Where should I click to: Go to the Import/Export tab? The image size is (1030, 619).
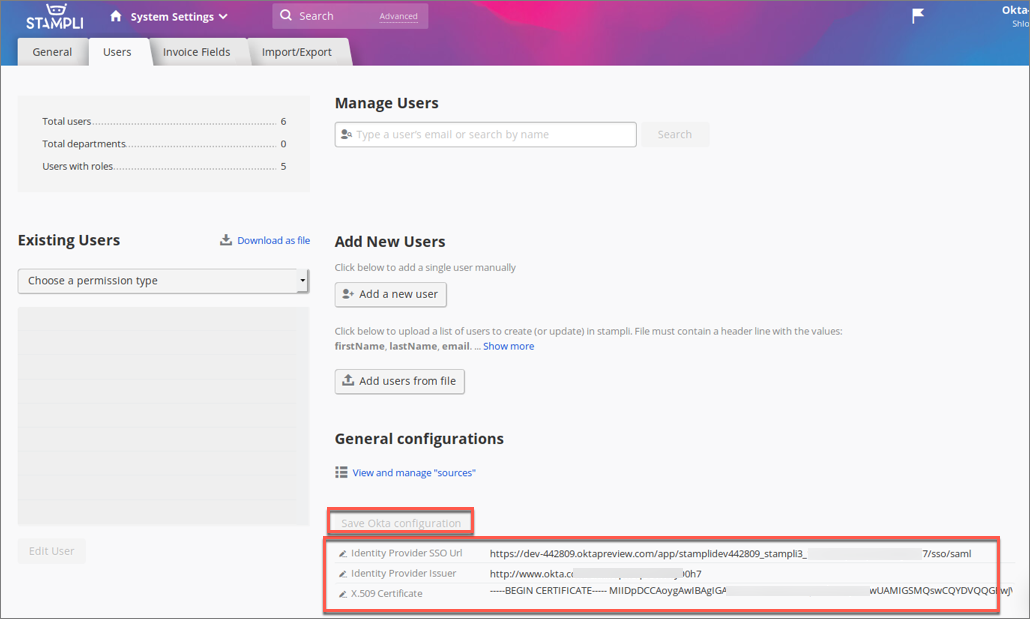click(x=298, y=52)
